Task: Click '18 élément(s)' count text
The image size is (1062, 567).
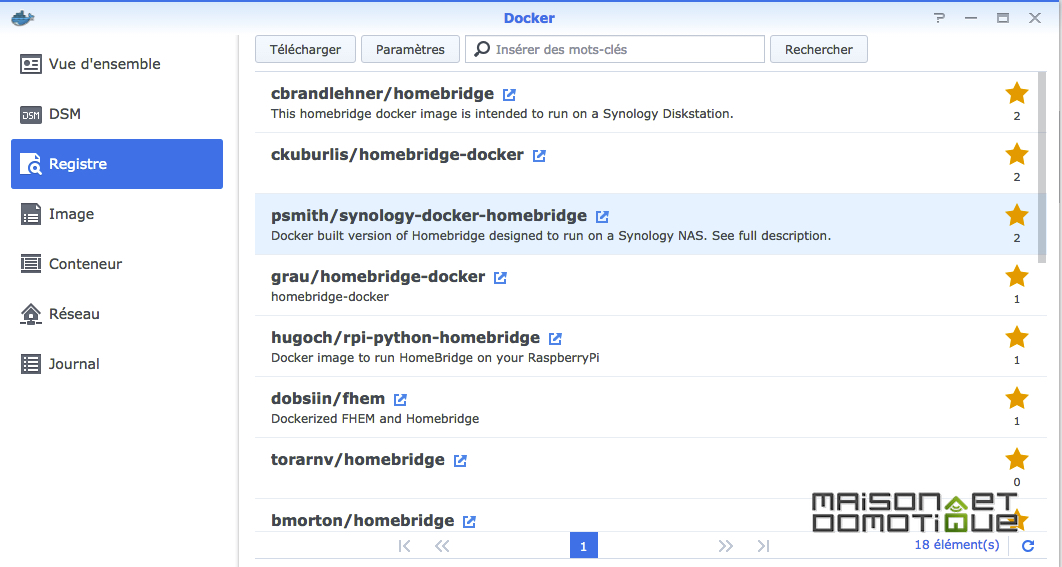Action: (x=956, y=545)
